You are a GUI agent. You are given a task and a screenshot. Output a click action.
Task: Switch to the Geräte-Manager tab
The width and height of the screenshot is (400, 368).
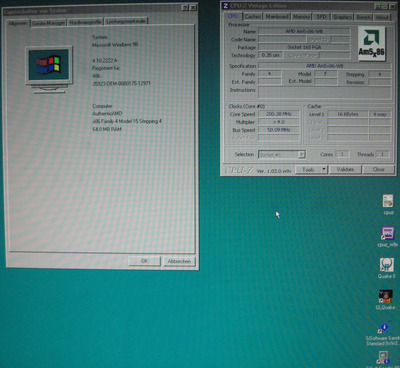coord(49,23)
